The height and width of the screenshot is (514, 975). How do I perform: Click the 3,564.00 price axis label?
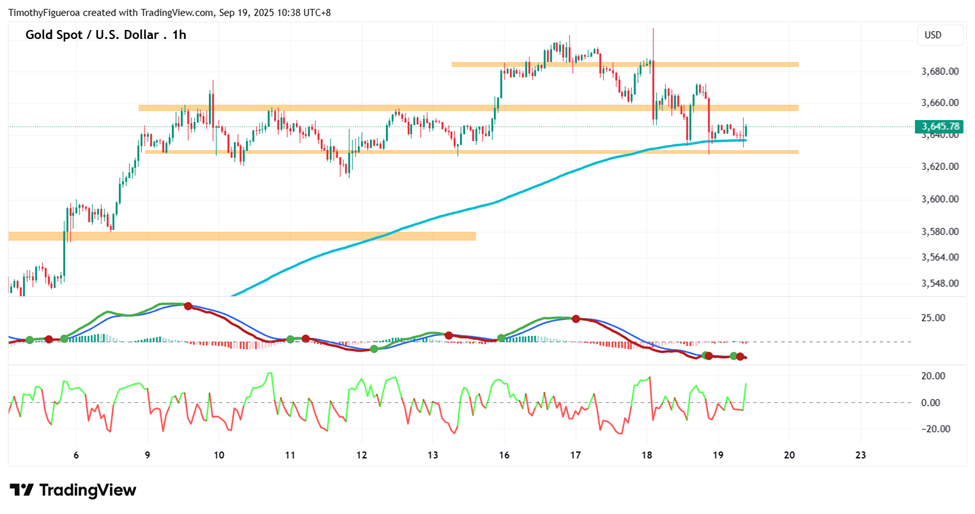click(940, 257)
